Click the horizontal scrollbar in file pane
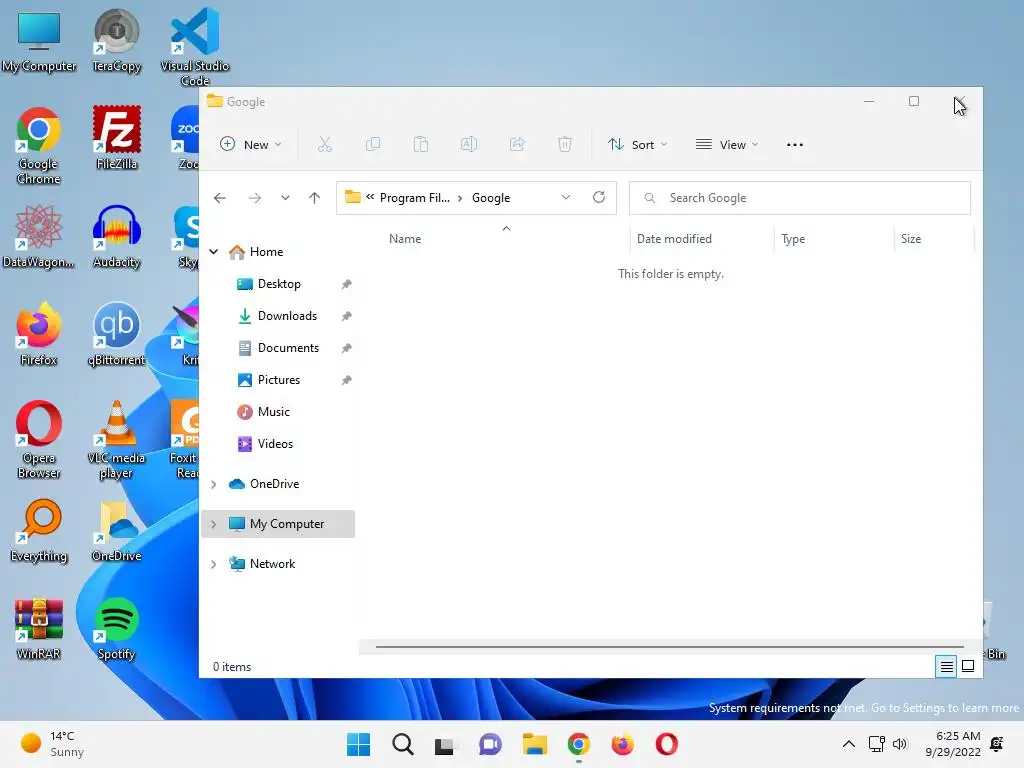Screen dimensions: 1024x768 tap(669, 647)
